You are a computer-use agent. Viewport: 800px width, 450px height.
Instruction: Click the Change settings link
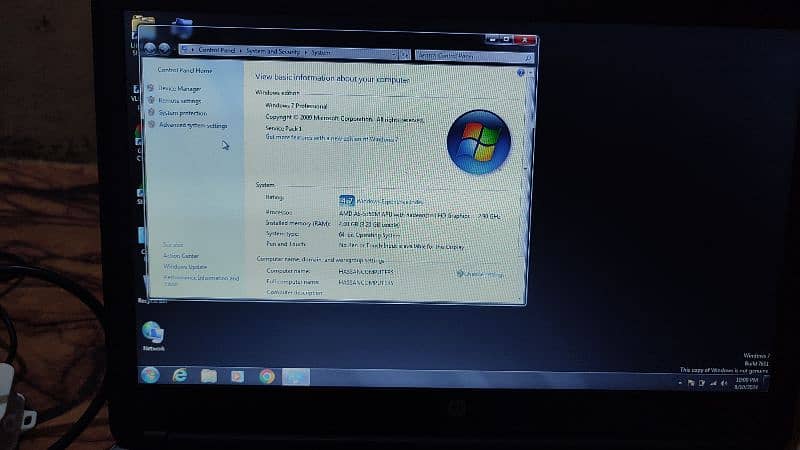[x=480, y=274]
